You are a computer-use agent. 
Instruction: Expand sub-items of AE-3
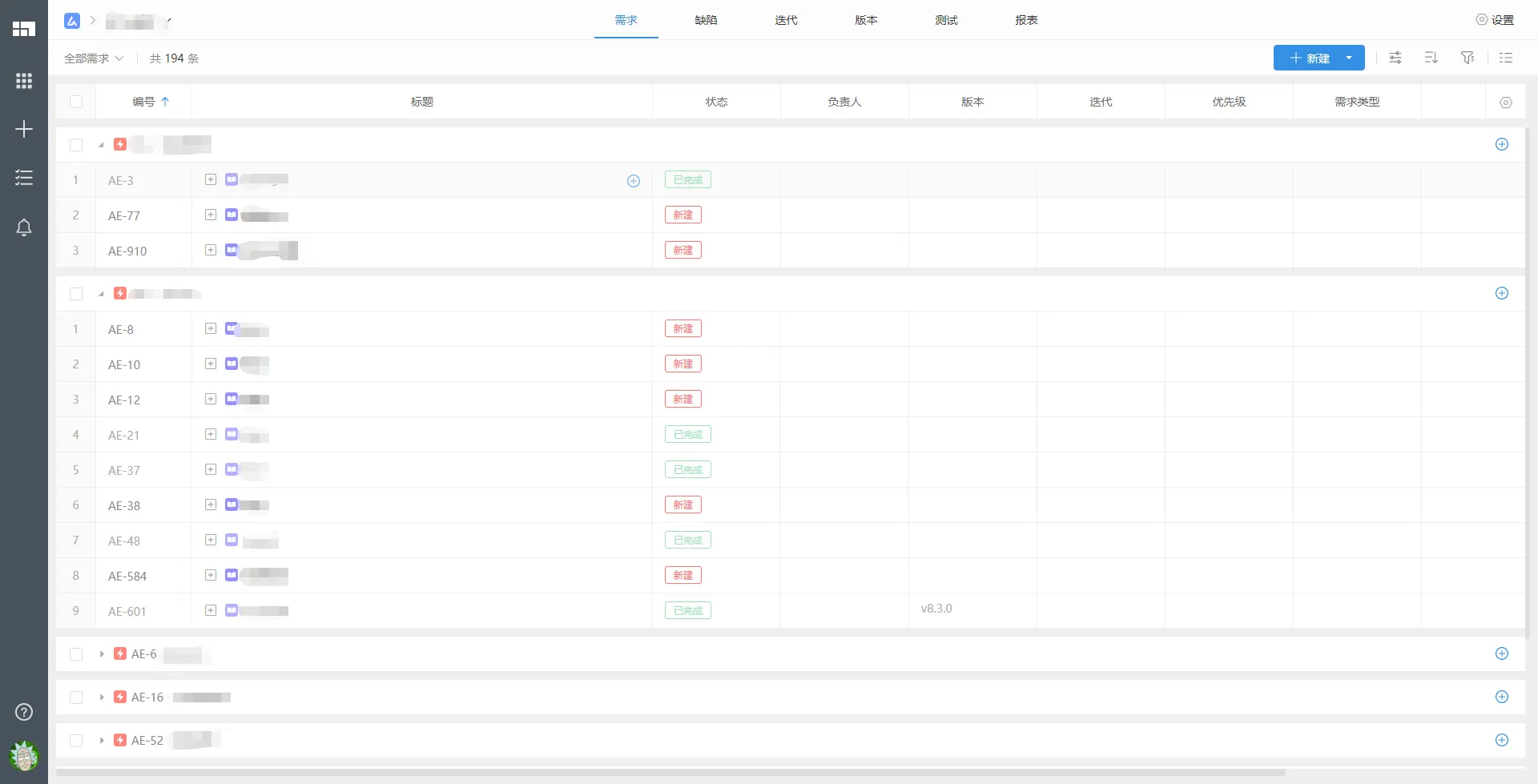point(211,179)
